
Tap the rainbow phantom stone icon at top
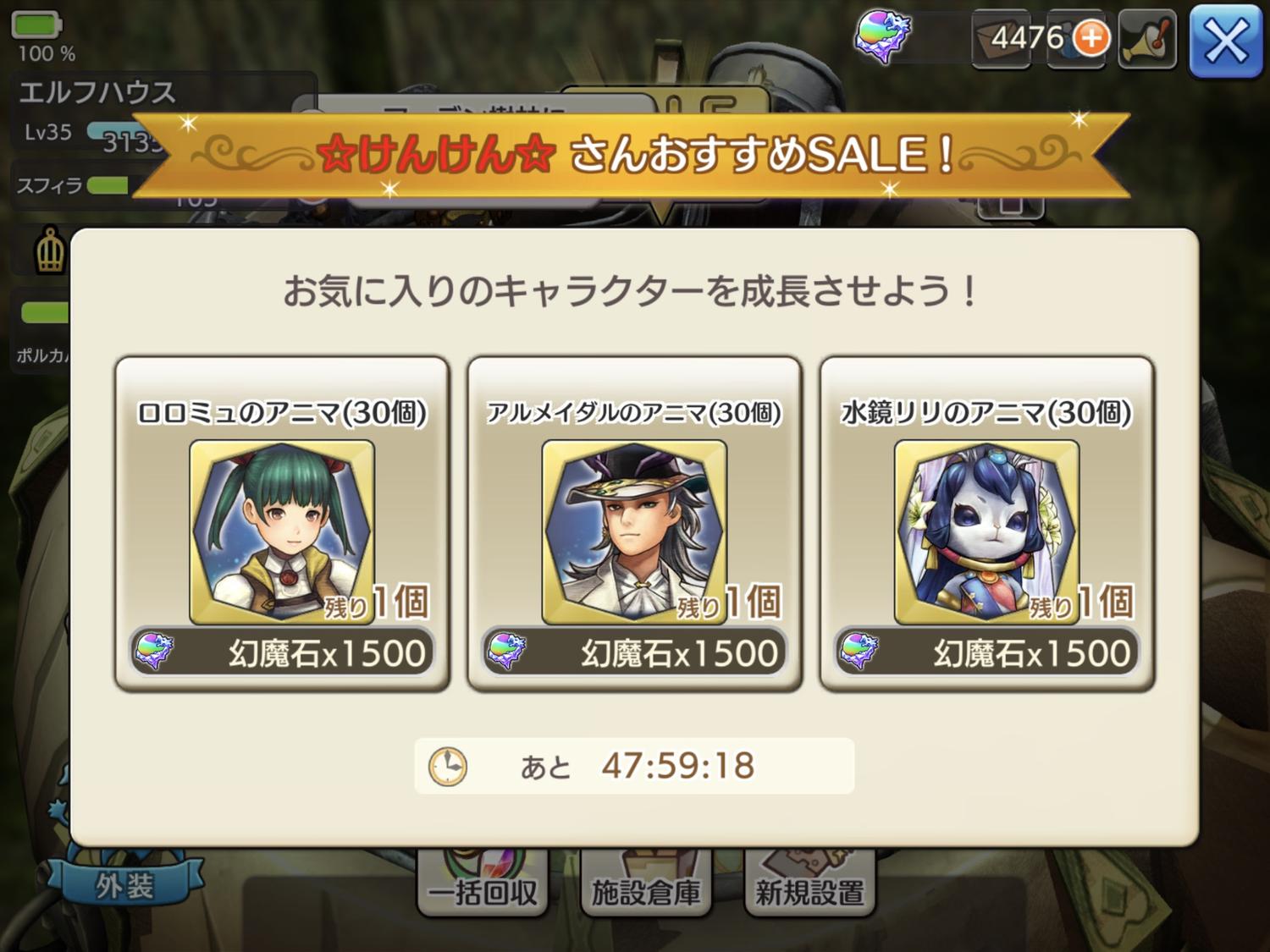tap(883, 37)
